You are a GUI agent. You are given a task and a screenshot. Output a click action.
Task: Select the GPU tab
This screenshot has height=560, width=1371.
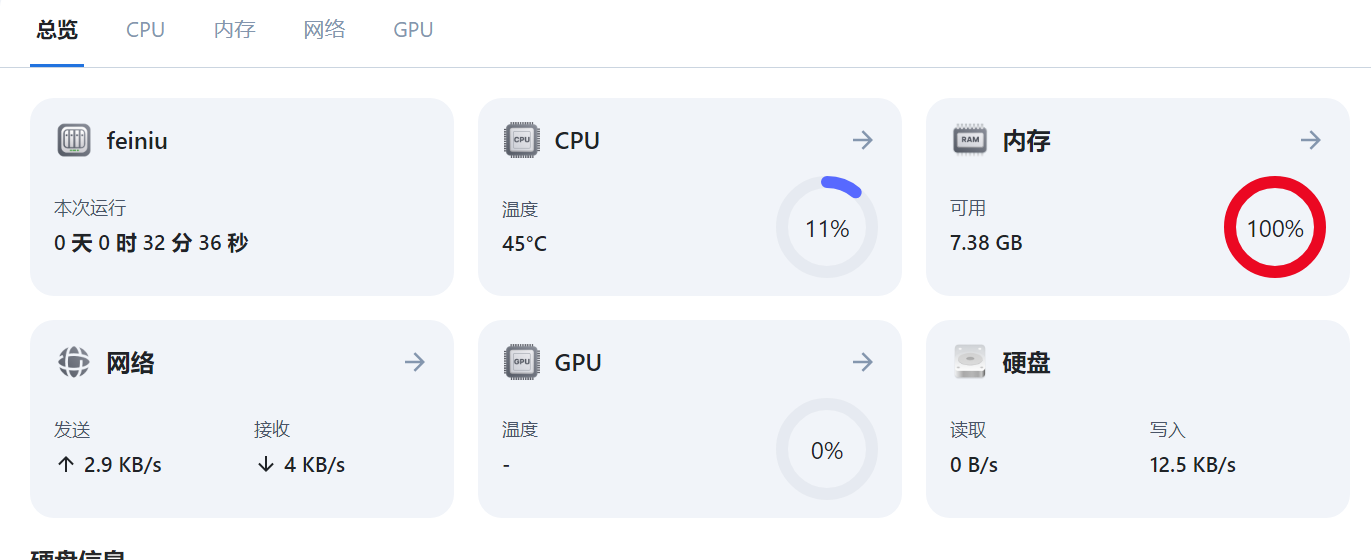coord(413,30)
